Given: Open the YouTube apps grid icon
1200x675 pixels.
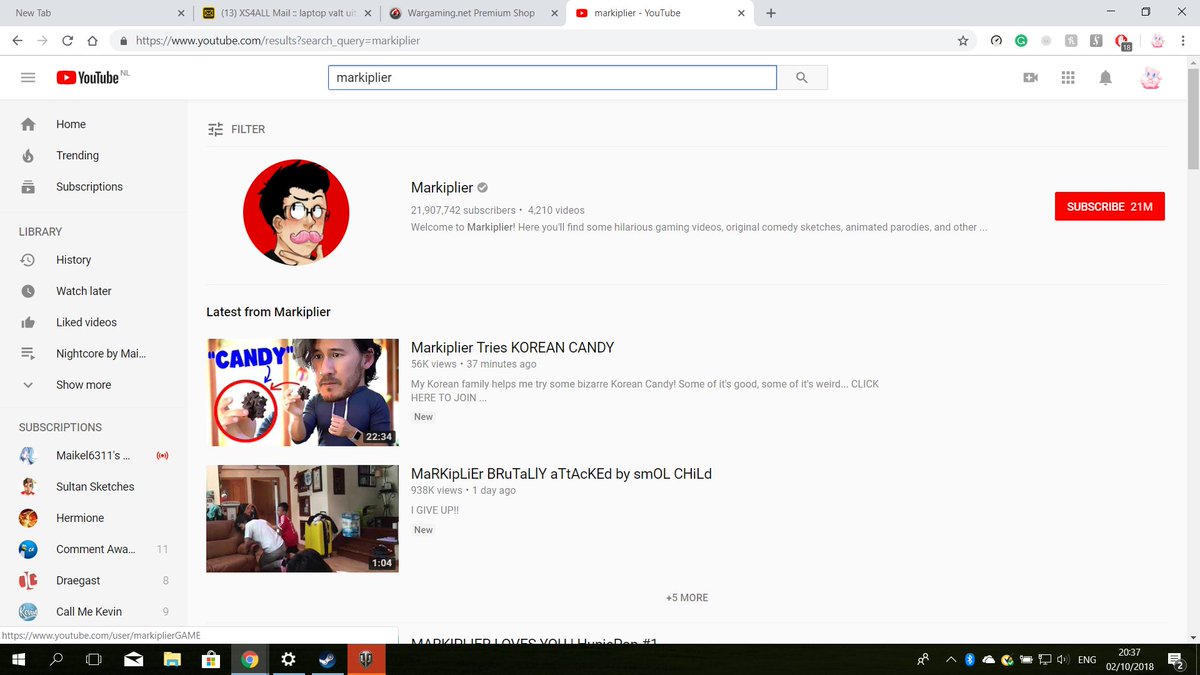Looking at the screenshot, I should [1067, 78].
